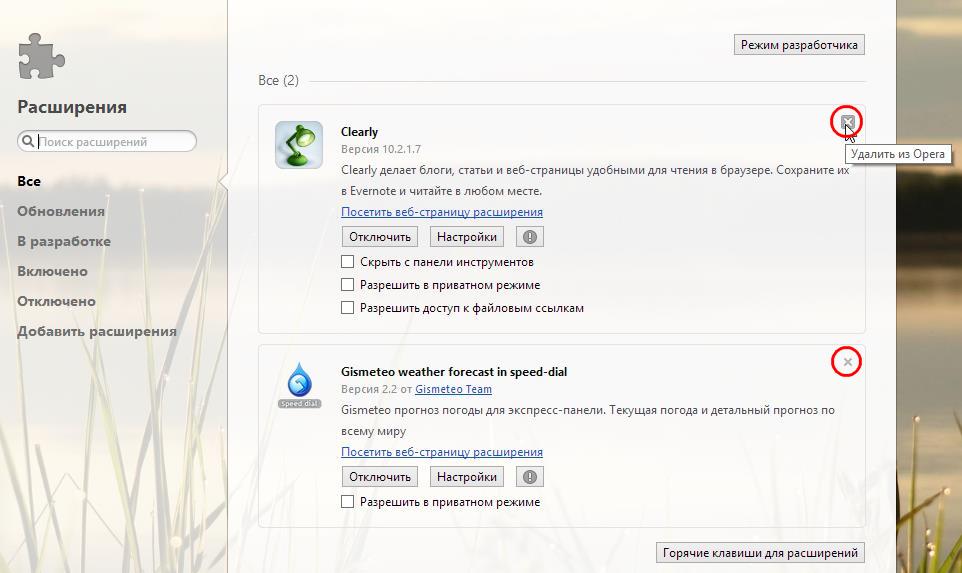Visit the Gismeteo extension web page link
962x573 pixels.
point(442,452)
